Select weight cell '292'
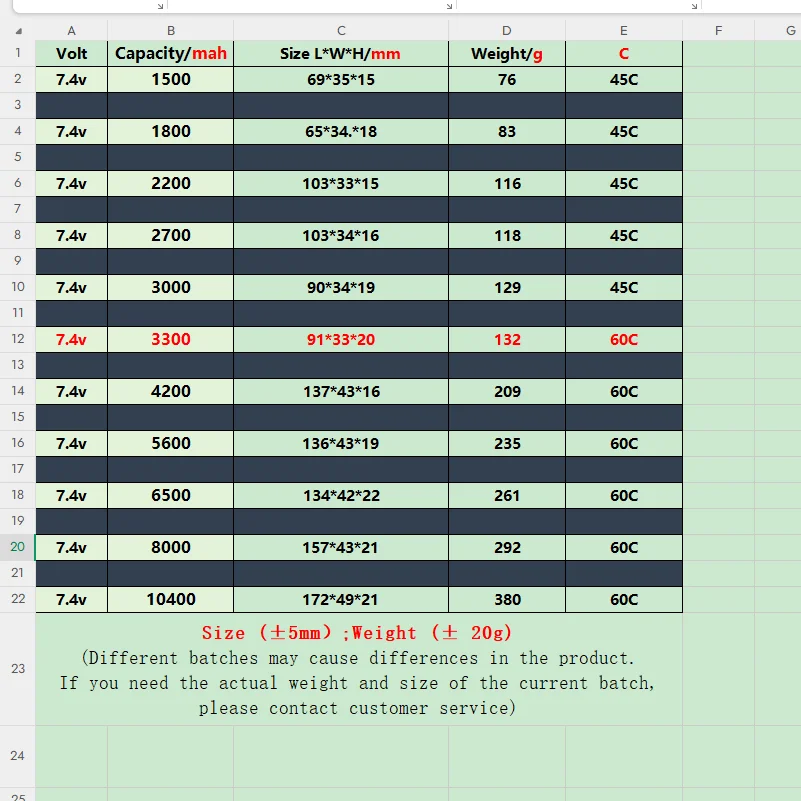 pos(507,548)
